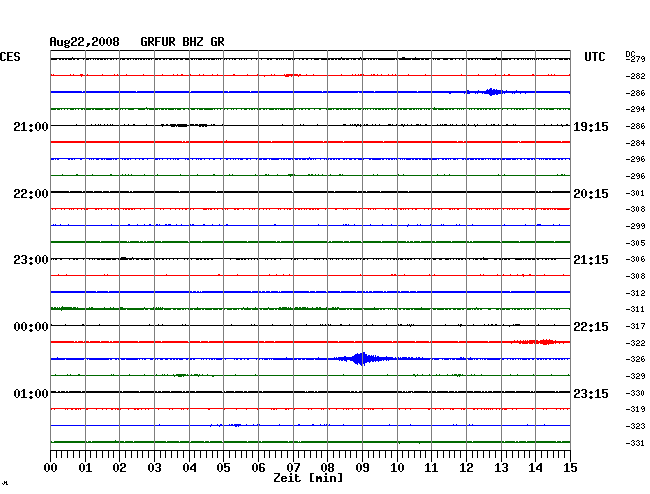The image size is (650, 494).
Task: Select the DC offset value -329
Action: pyautogui.click(x=635, y=376)
